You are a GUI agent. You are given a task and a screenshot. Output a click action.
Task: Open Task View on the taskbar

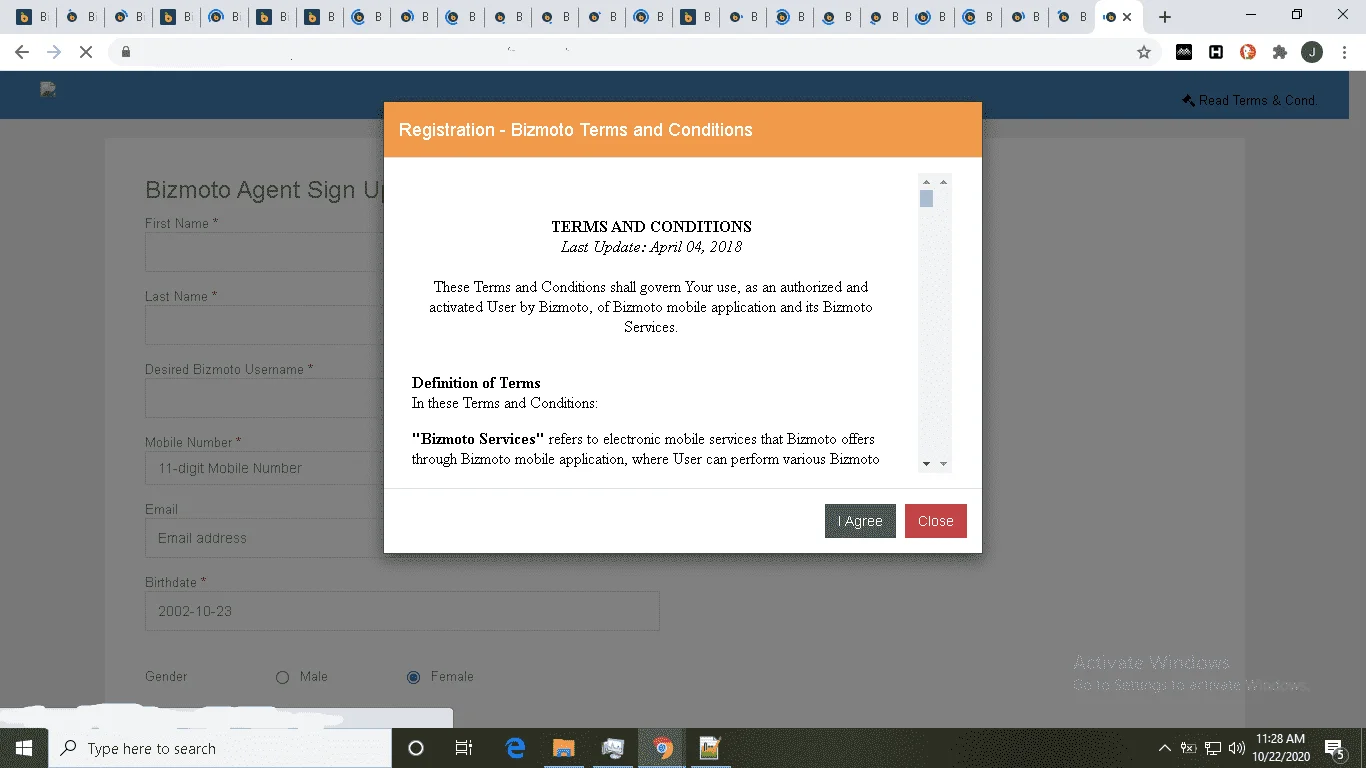(x=464, y=748)
